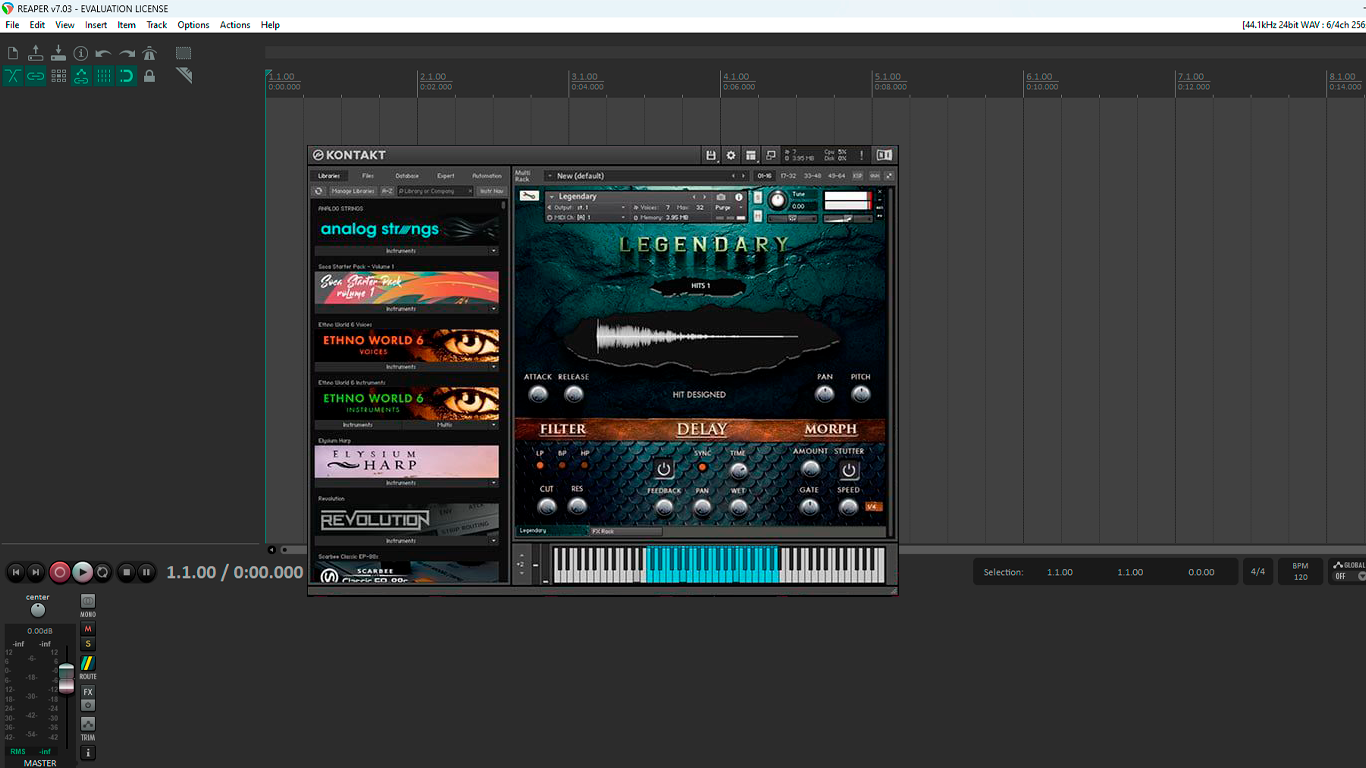Click wrench icon to edit Legendary instrument
1366x768 pixels.
click(529, 196)
